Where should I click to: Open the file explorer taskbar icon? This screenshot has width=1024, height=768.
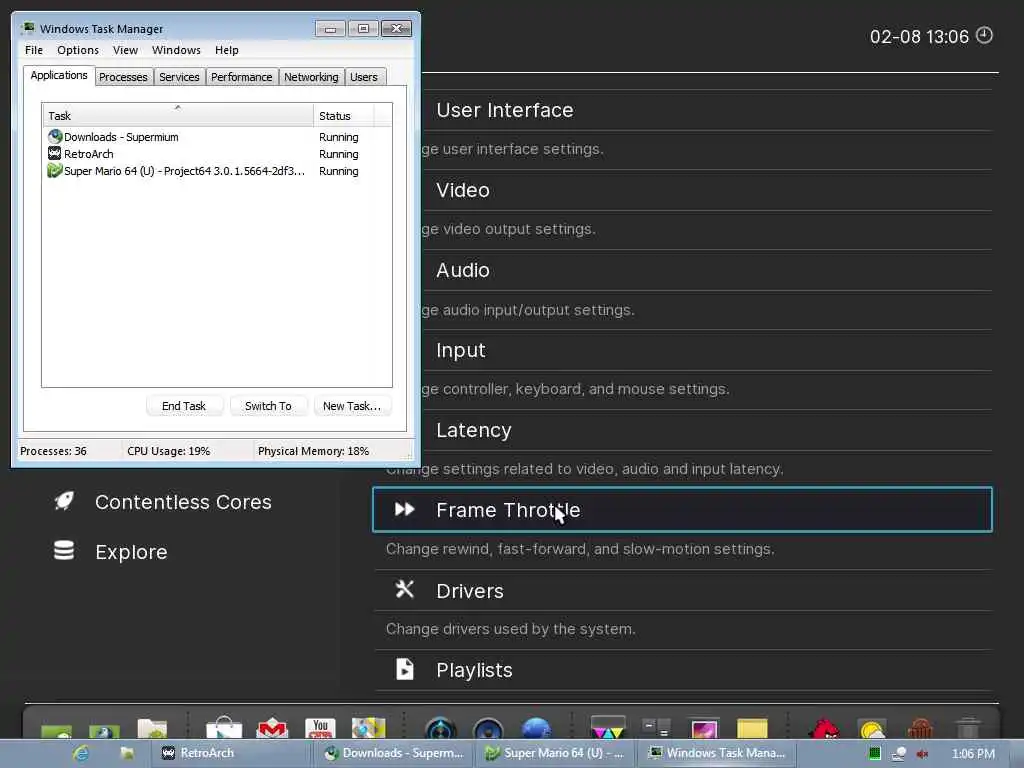[127, 753]
